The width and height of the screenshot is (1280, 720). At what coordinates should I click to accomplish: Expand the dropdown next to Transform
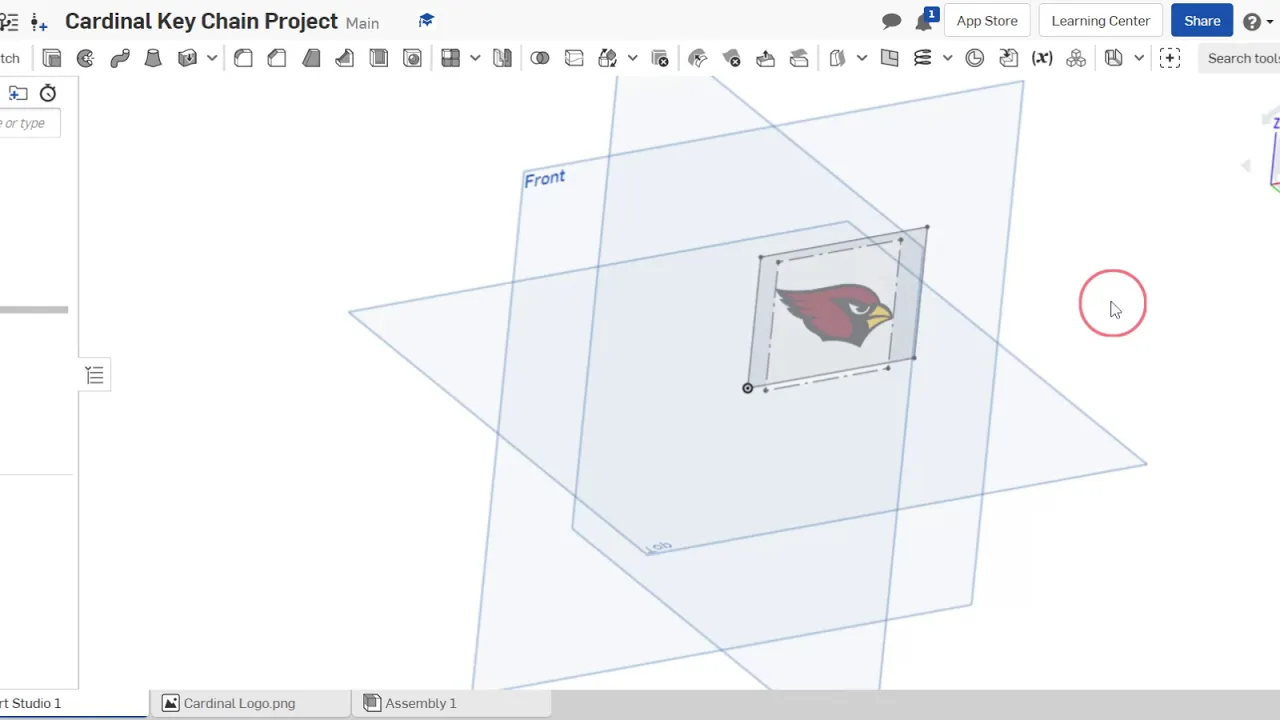point(632,58)
